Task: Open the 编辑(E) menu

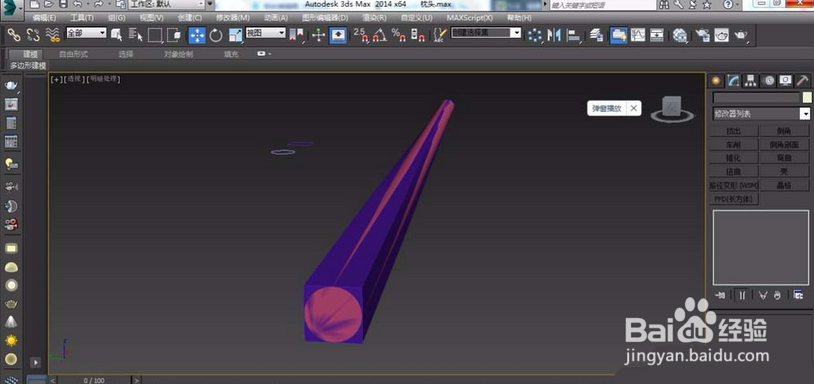Action: (x=44, y=18)
